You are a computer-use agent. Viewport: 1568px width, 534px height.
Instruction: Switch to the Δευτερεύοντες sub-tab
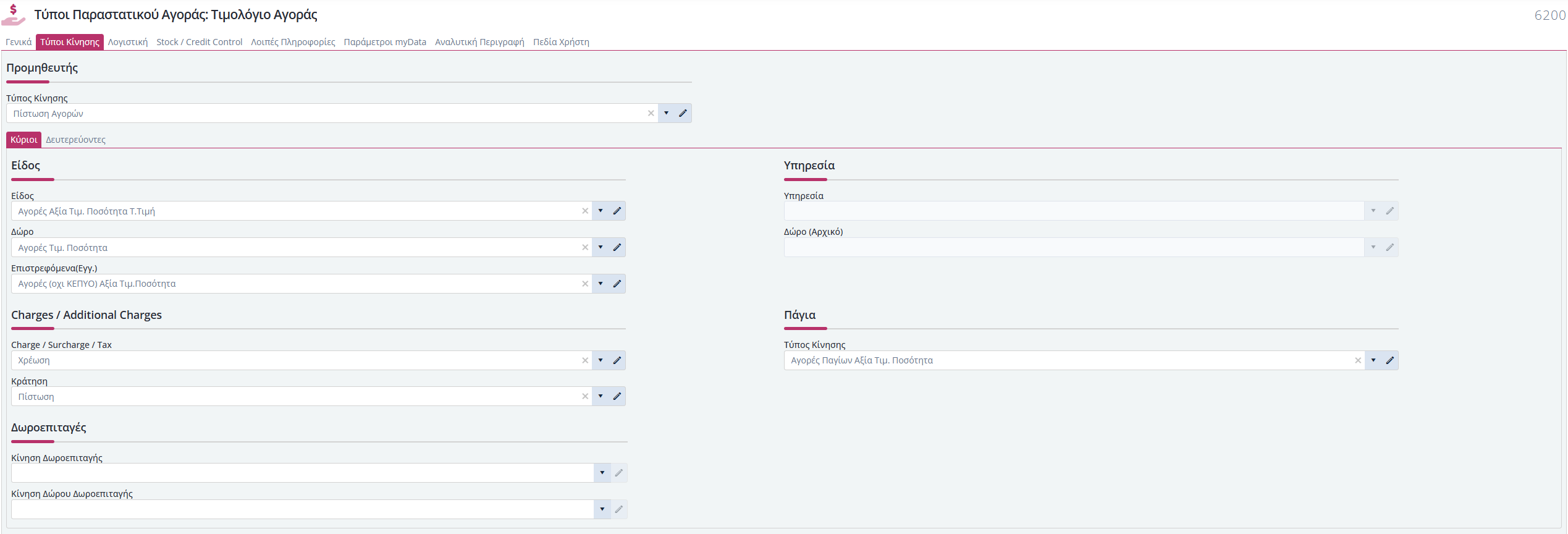(x=75, y=140)
